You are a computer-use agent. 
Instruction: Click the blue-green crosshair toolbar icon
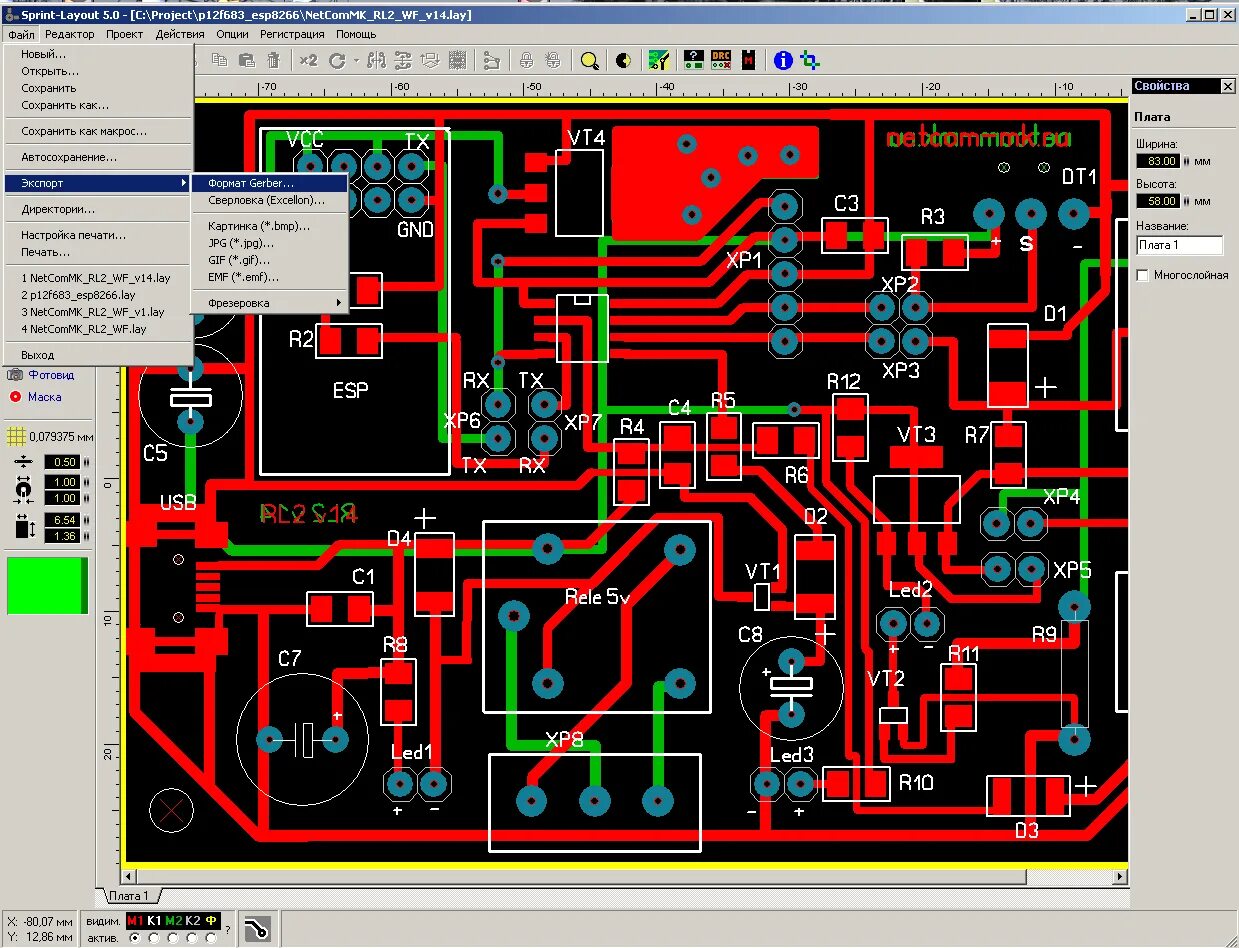tap(808, 60)
